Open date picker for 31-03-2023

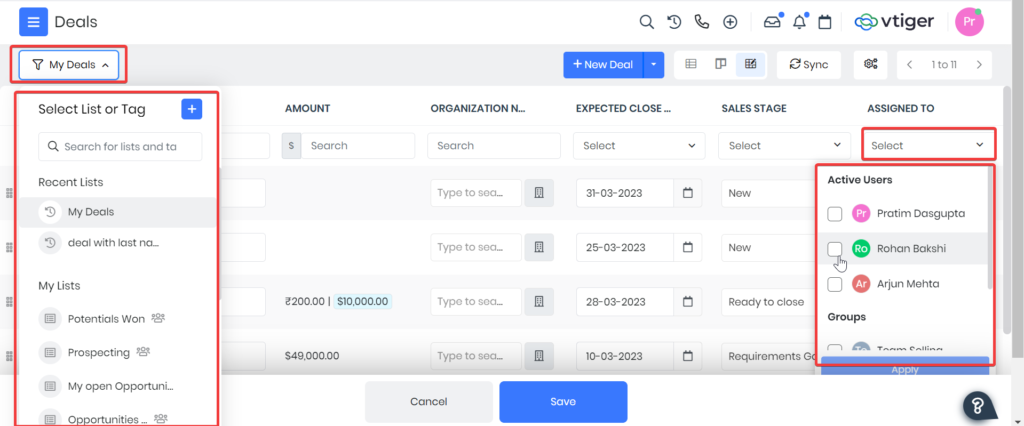(688, 193)
